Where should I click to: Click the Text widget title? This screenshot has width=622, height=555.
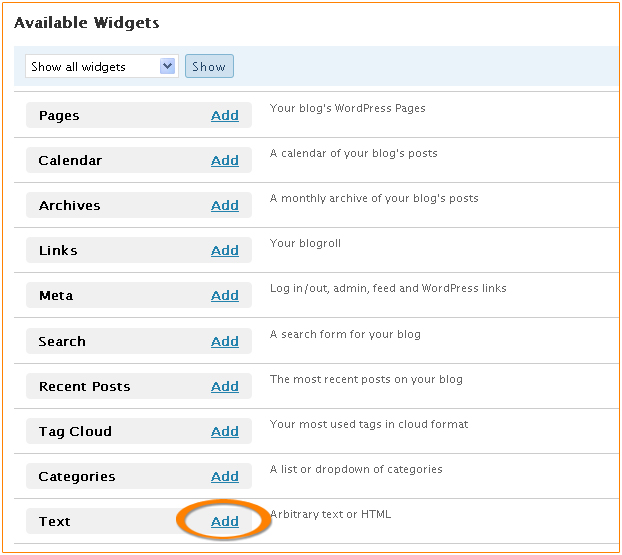pos(55,522)
